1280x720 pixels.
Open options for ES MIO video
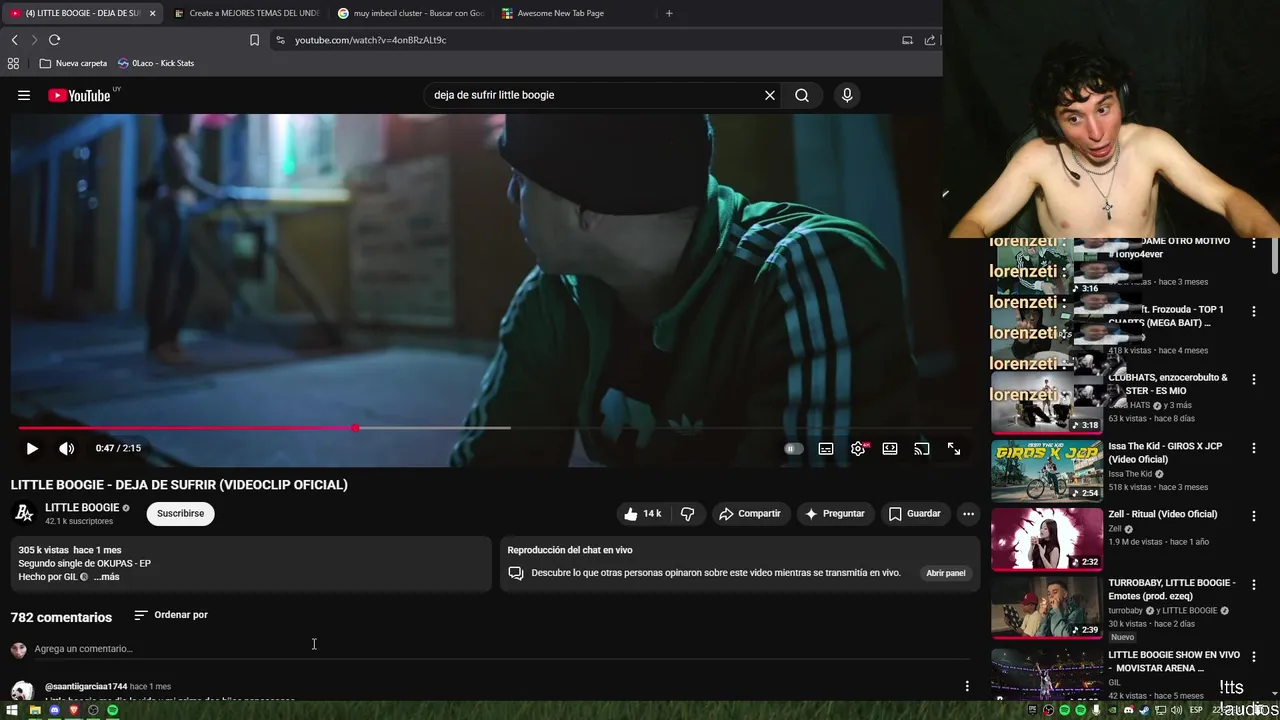pyautogui.click(x=1254, y=379)
